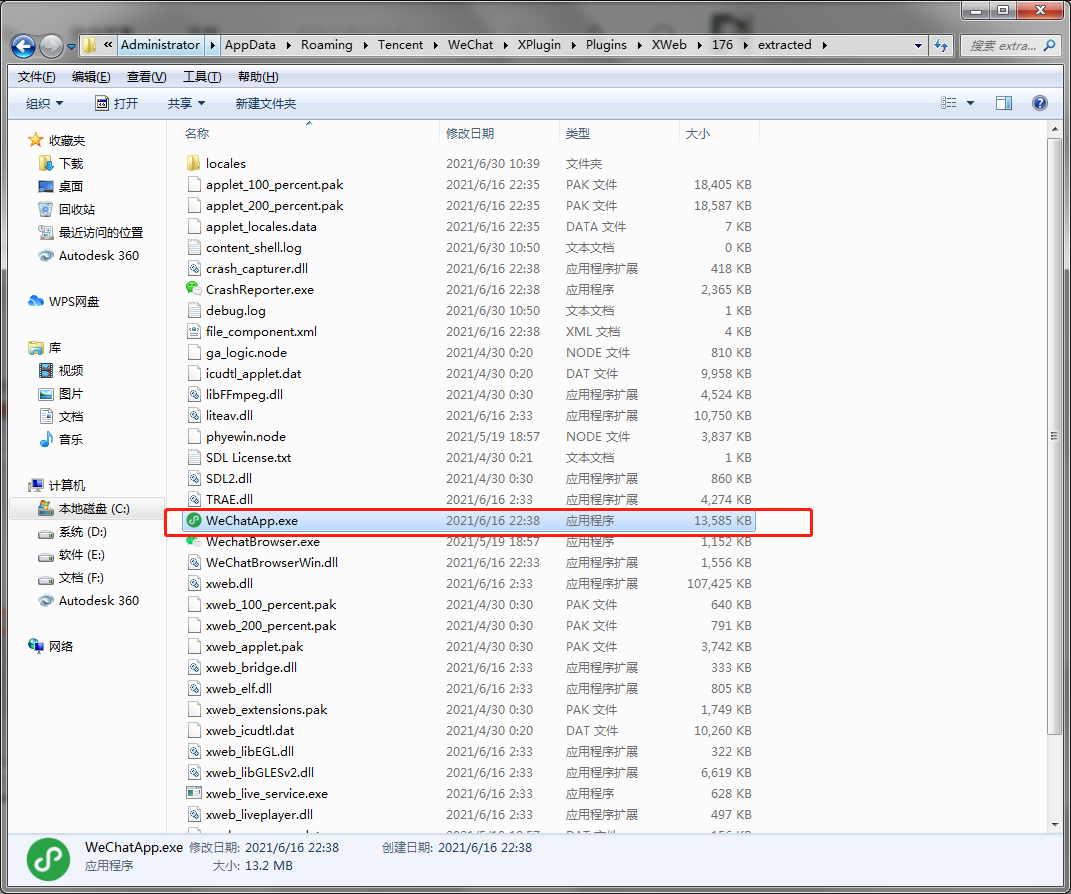This screenshot has height=894, width=1071.
Task: Click the Forward navigation arrow
Action: tap(51, 46)
